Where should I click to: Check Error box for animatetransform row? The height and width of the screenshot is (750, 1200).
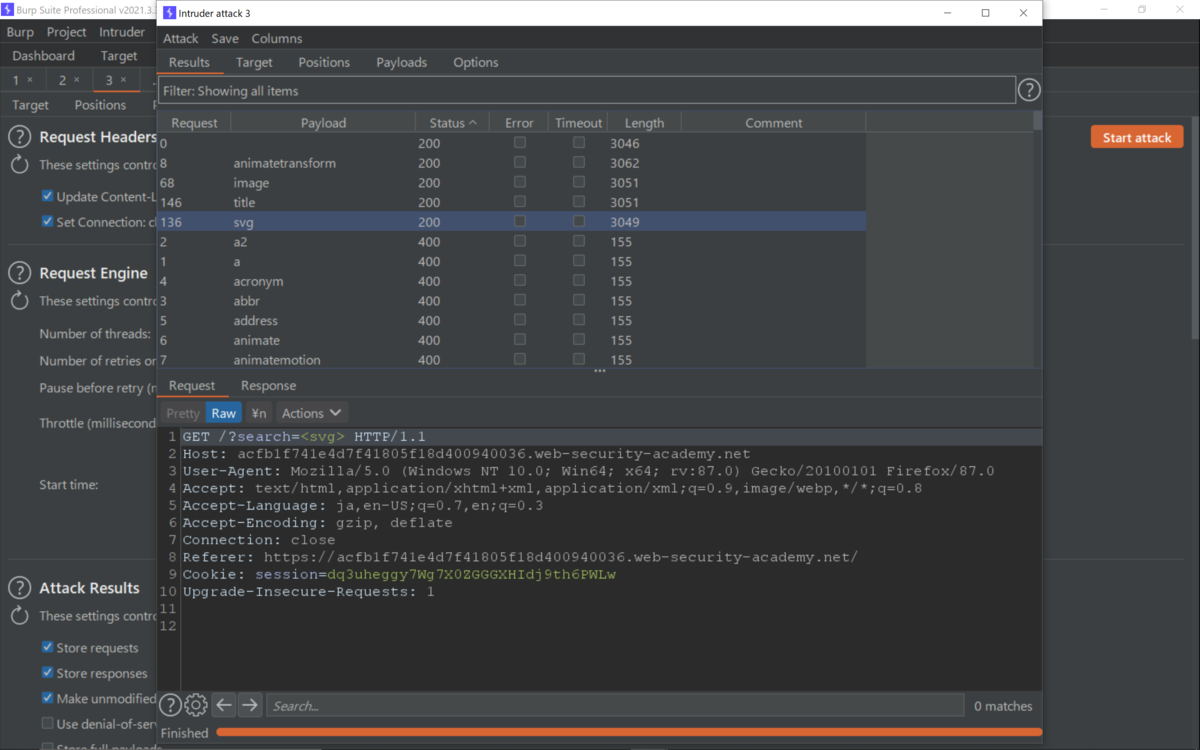point(519,162)
